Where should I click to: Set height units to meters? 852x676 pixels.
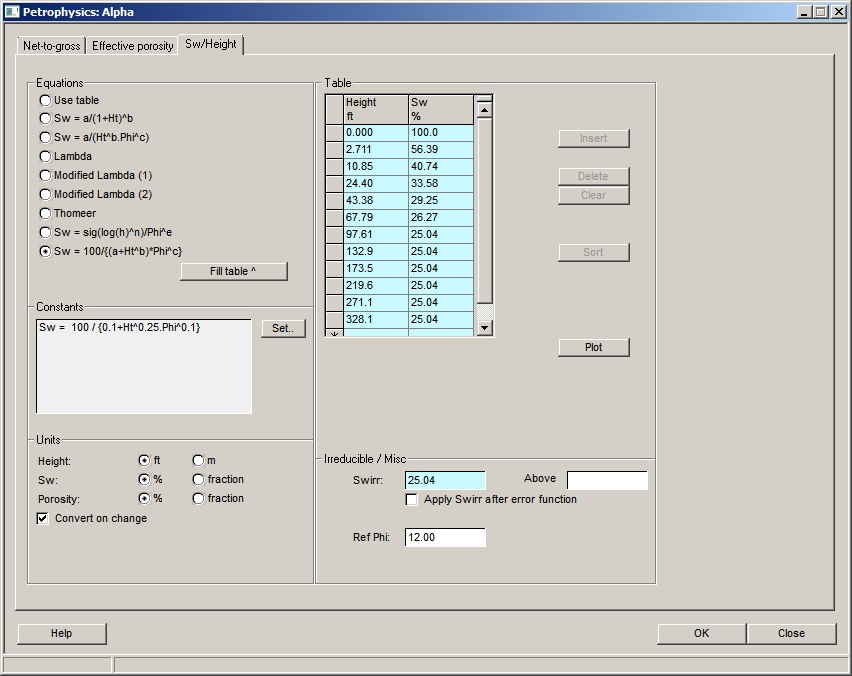pos(198,460)
